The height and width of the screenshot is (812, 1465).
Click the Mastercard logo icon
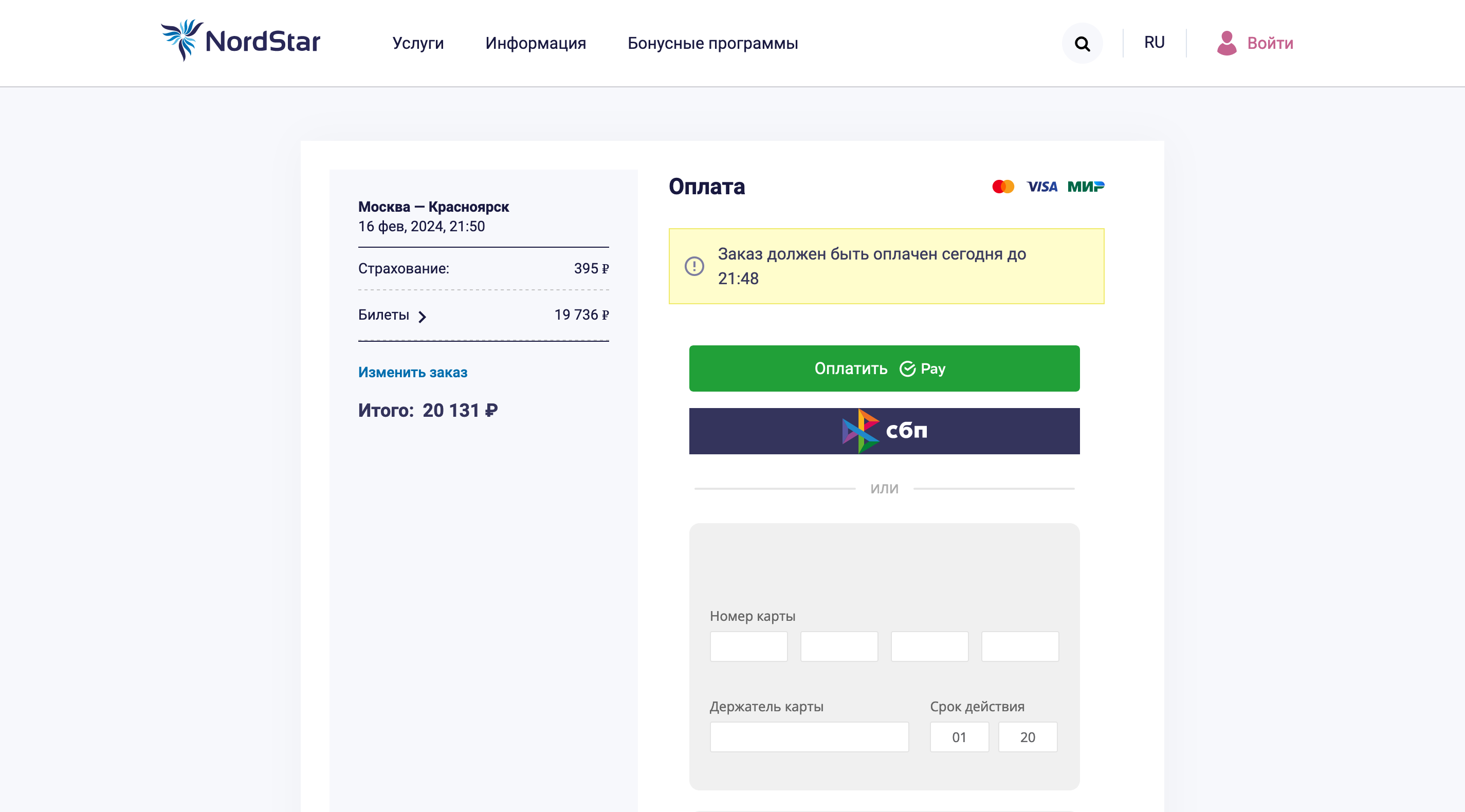click(x=1003, y=187)
